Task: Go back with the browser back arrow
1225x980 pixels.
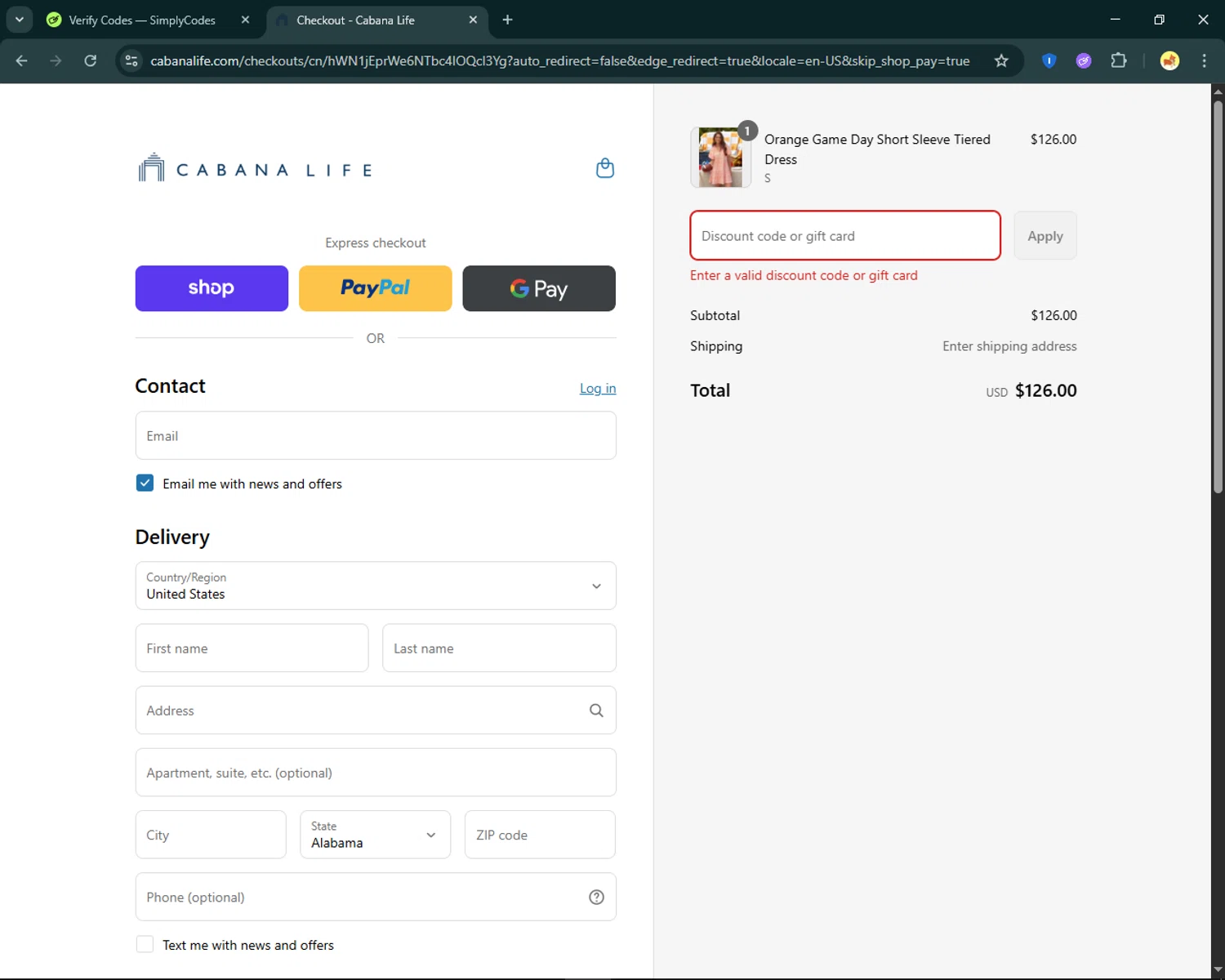Action: pos(22,60)
